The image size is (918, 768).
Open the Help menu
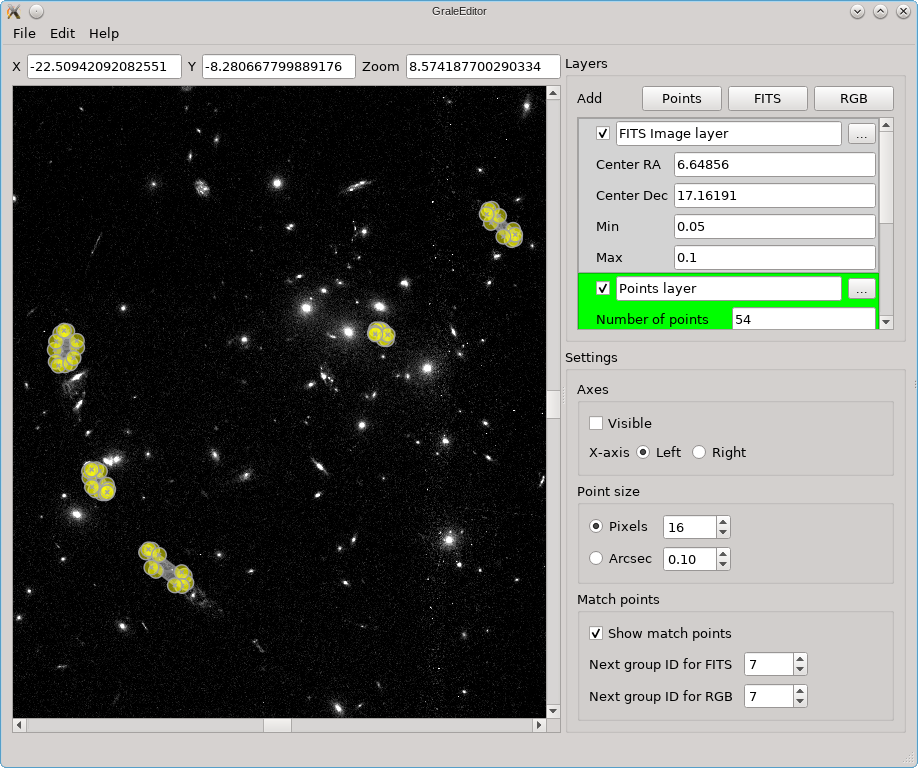pyautogui.click(x=104, y=33)
